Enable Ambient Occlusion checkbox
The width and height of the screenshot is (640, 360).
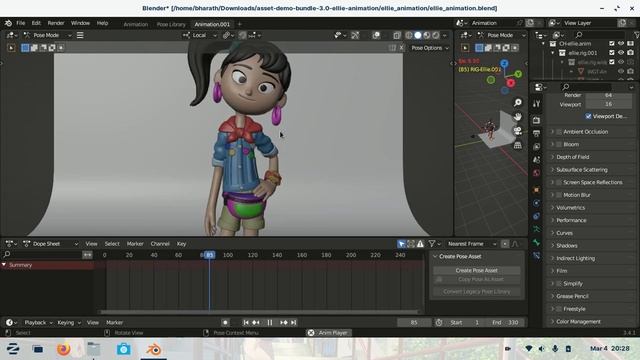[559, 132]
